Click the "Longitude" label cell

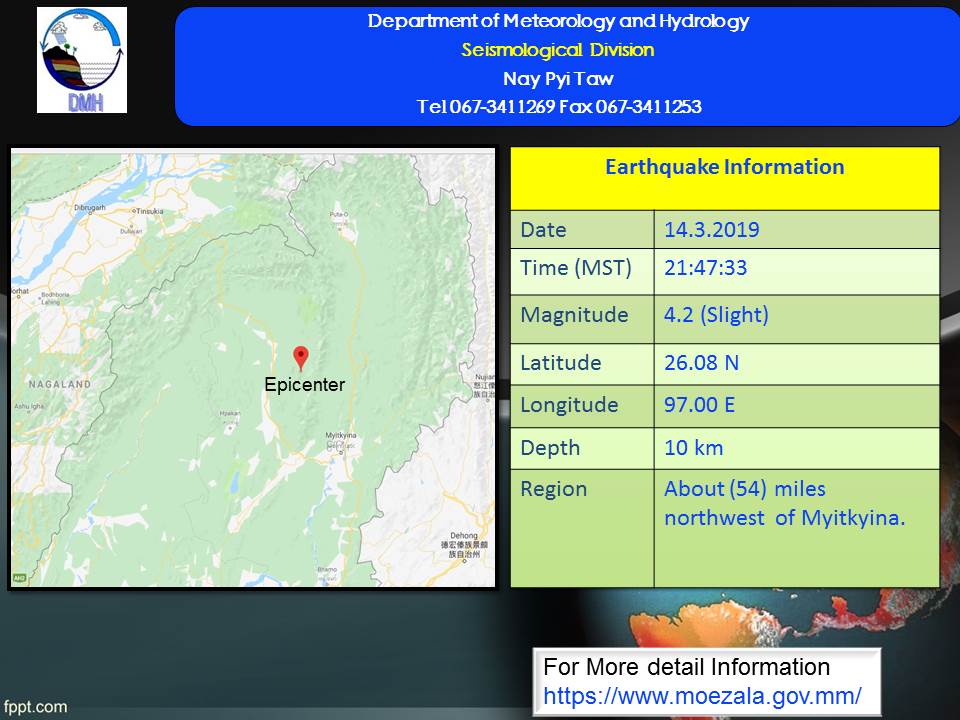pyautogui.click(x=582, y=406)
